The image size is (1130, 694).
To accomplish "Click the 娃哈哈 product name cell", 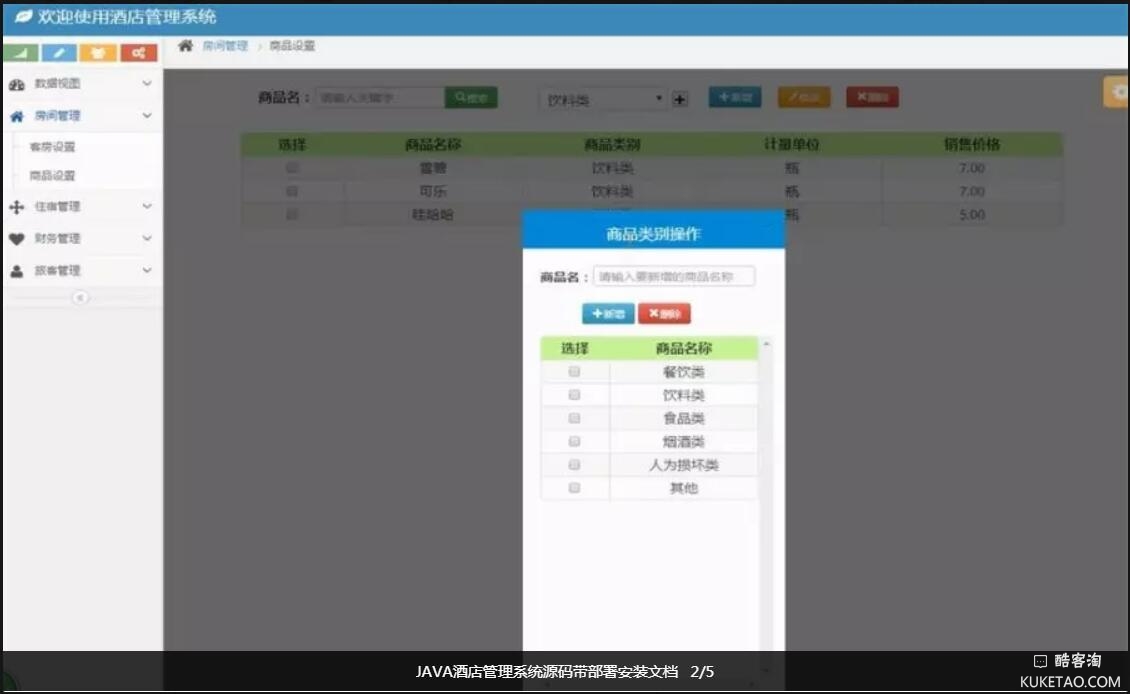I will (x=432, y=214).
